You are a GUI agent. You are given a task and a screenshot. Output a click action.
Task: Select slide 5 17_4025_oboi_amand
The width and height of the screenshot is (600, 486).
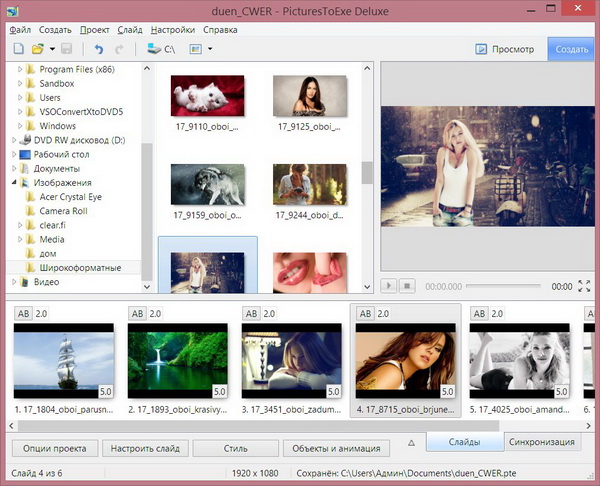pyautogui.click(x=520, y=361)
